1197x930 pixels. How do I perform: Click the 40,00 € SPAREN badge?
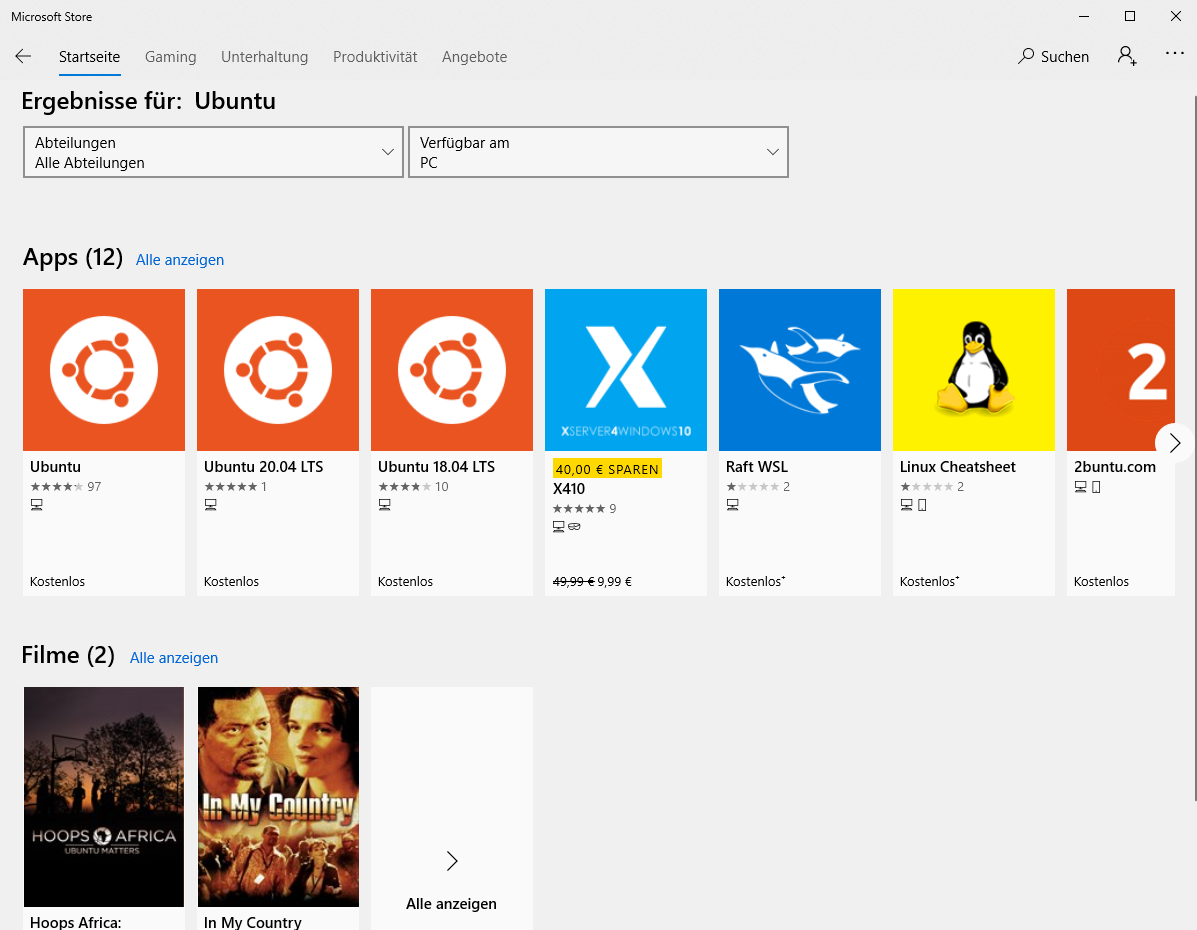(x=607, y=469)
